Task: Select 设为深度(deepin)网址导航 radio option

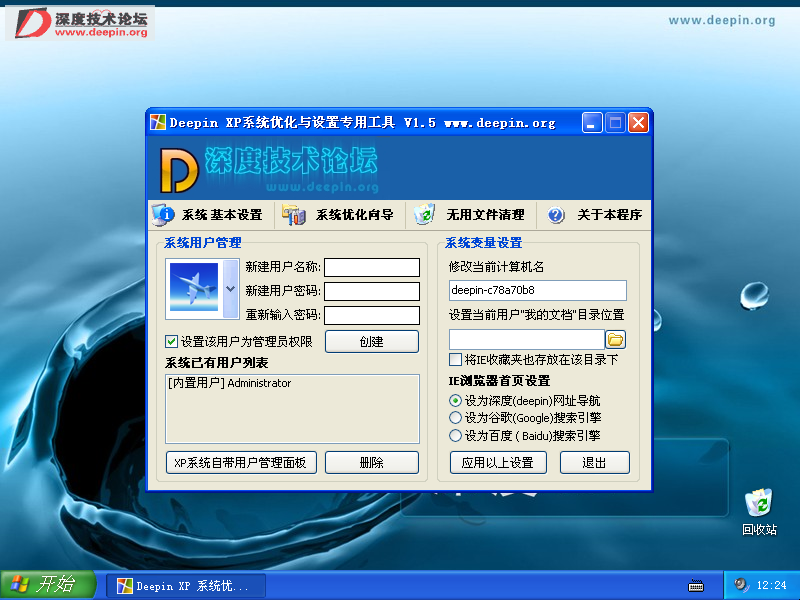Action: coord(455,401)
